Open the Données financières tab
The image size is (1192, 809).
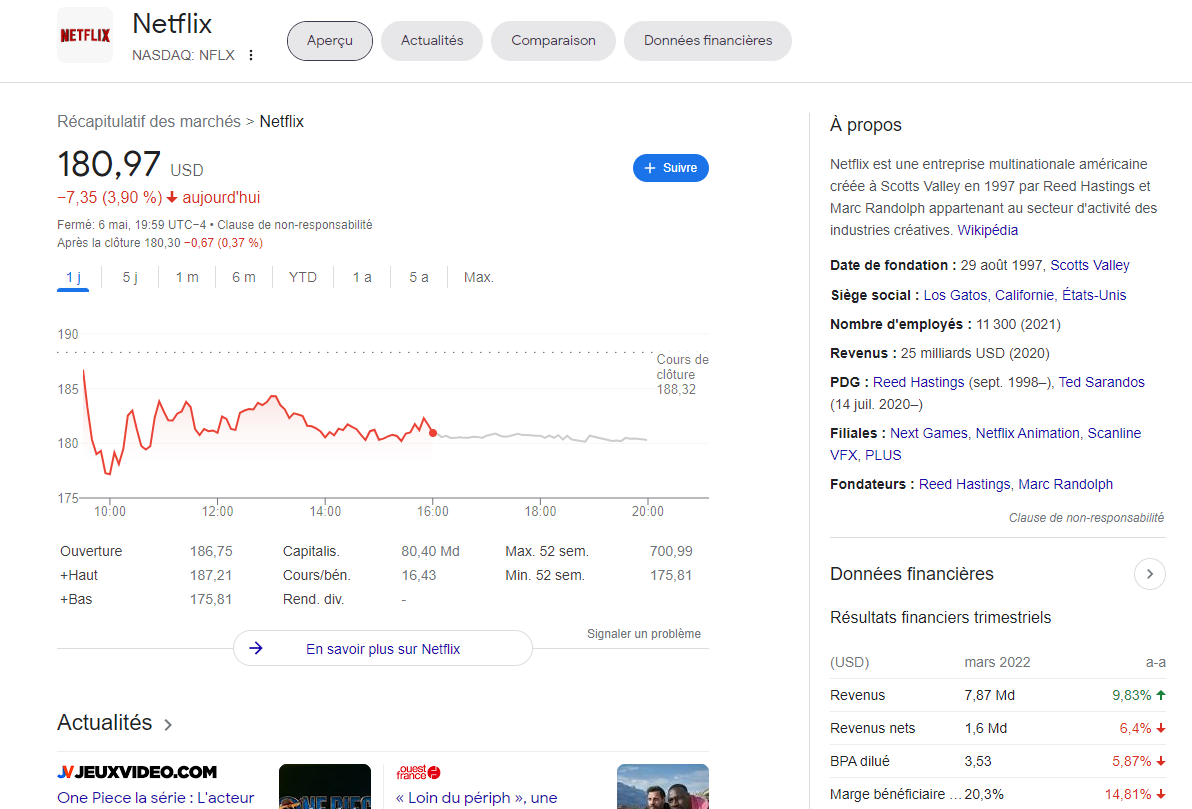[708, 41]
